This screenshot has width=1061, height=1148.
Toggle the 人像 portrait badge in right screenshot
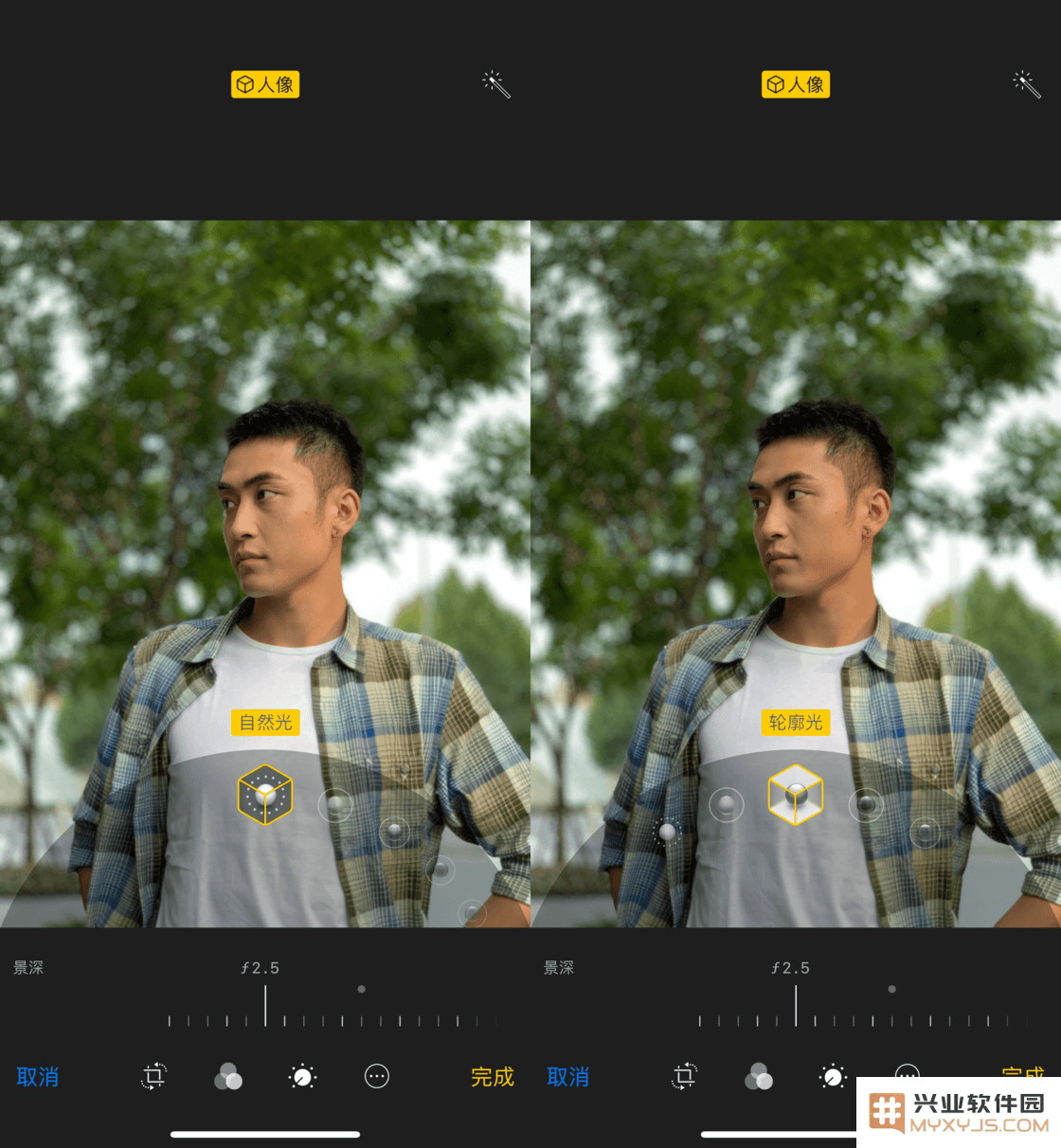pos(796,84)
